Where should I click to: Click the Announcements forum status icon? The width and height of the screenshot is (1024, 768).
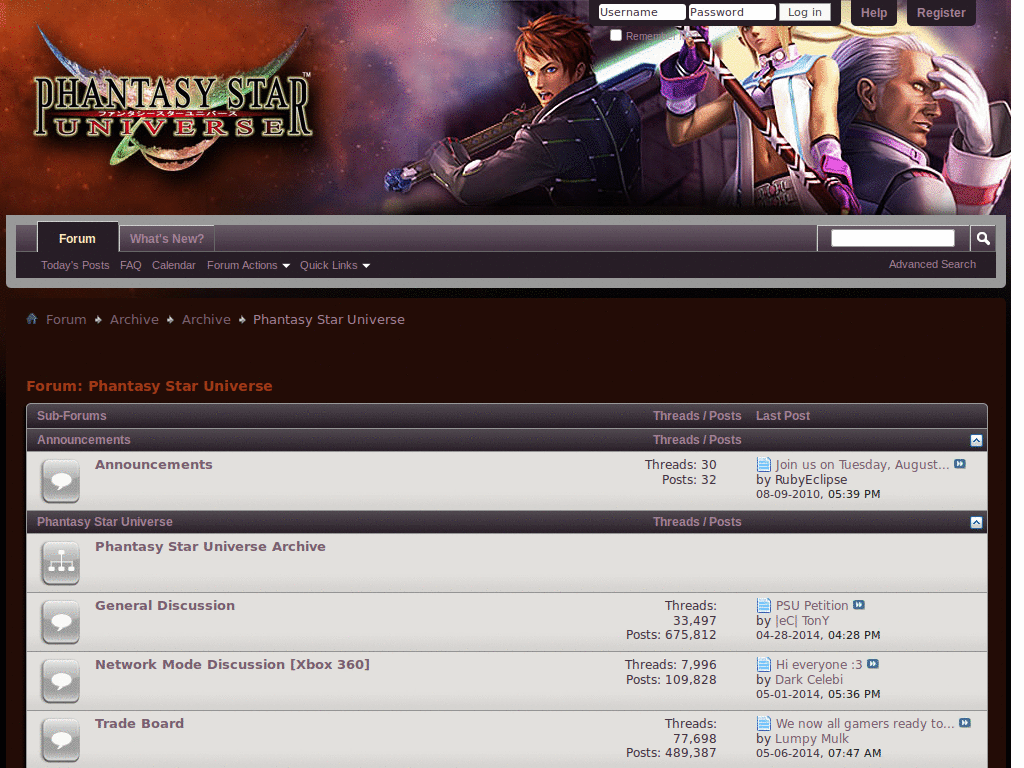[x=61, y=481]
